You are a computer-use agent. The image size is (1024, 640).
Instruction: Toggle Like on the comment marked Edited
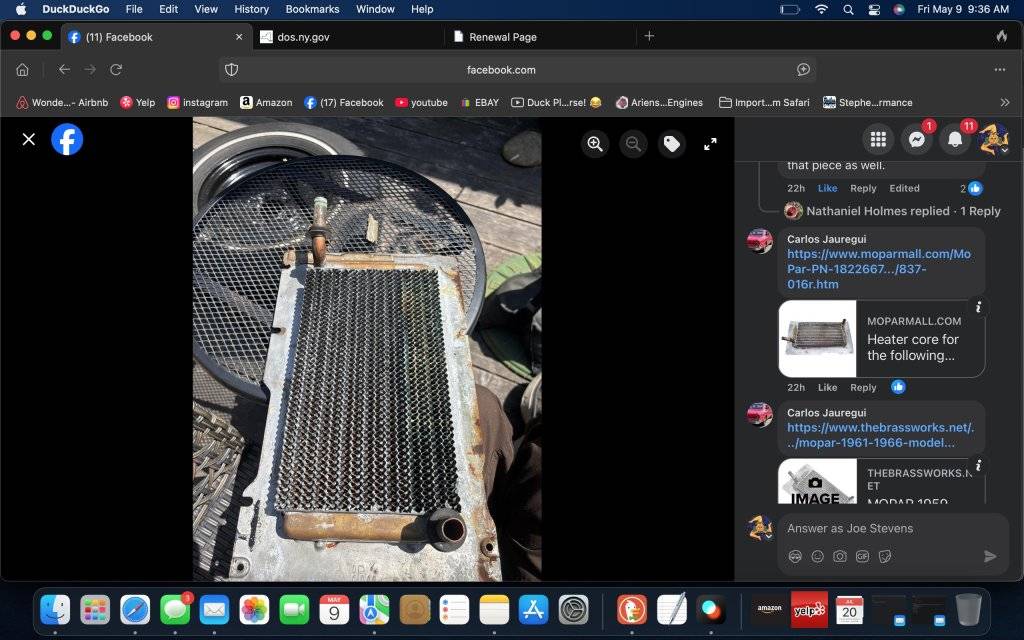tap(827, 188)
